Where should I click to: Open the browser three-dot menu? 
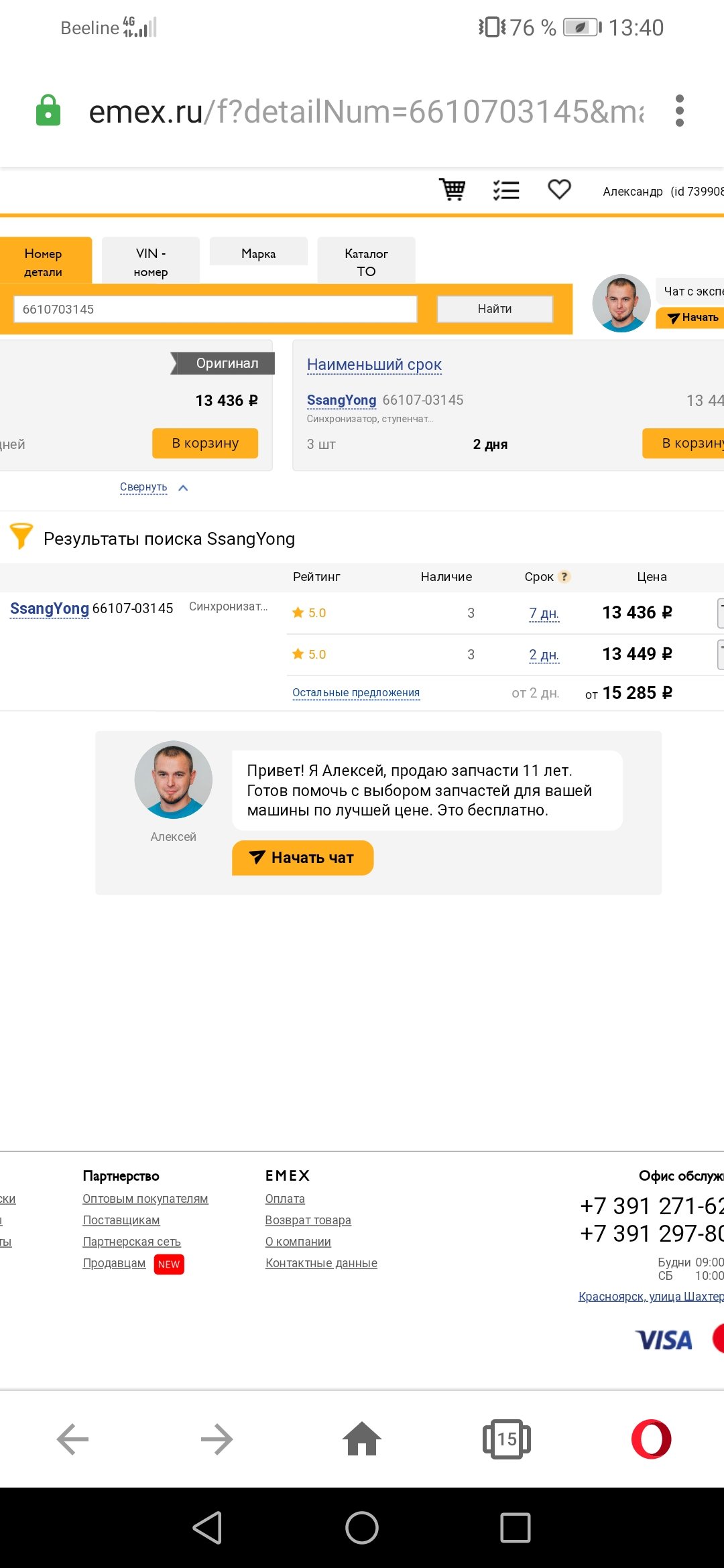pos(680,111)
